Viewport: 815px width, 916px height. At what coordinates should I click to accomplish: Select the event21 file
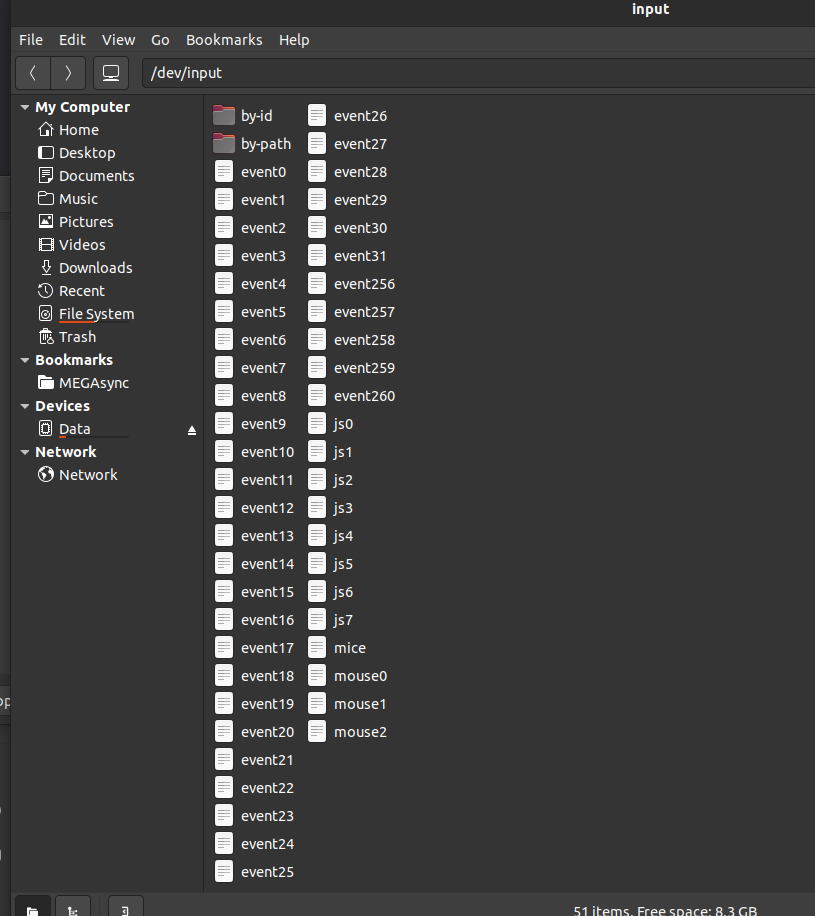point(254,760)
